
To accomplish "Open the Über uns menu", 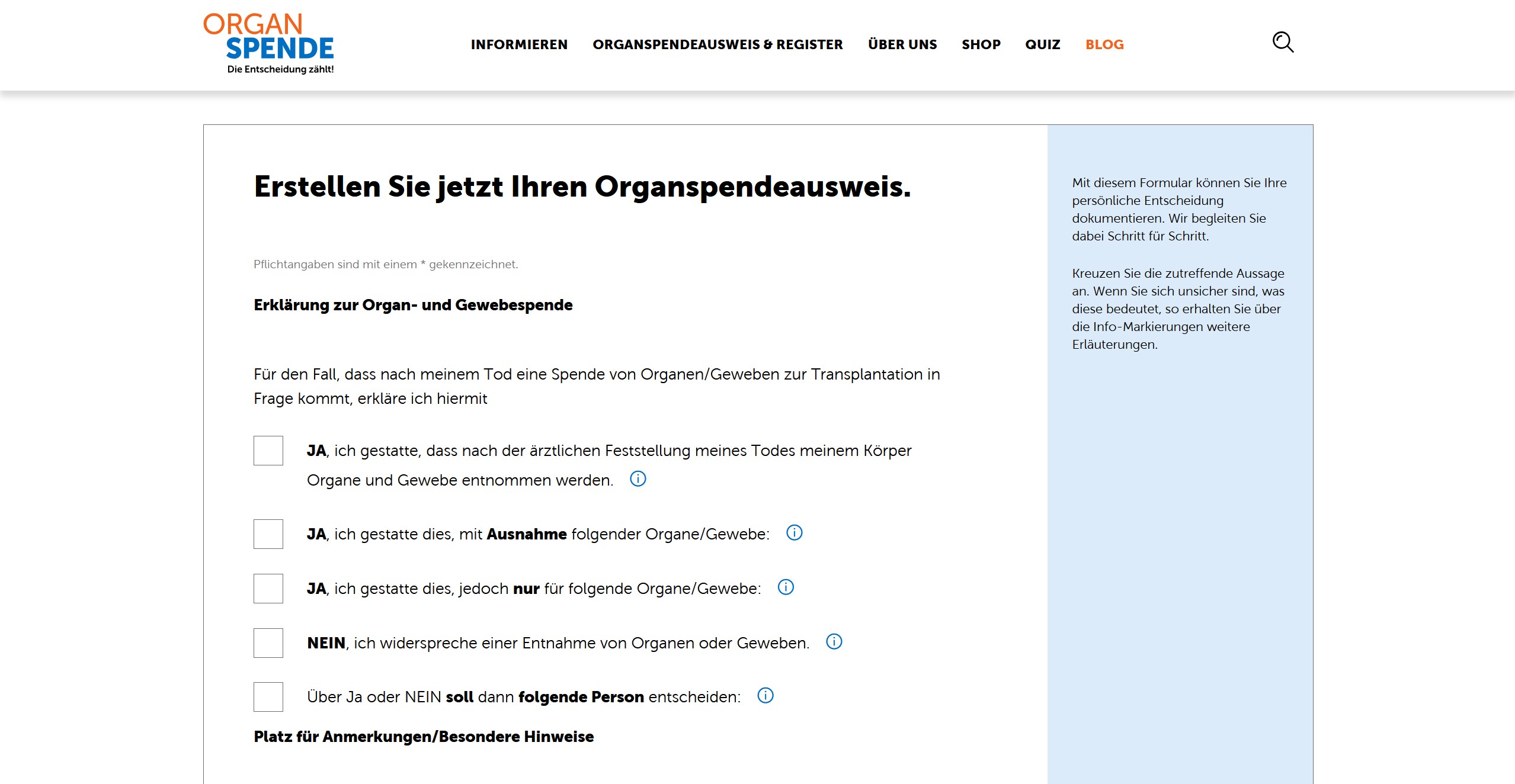I will click(902, 44).
